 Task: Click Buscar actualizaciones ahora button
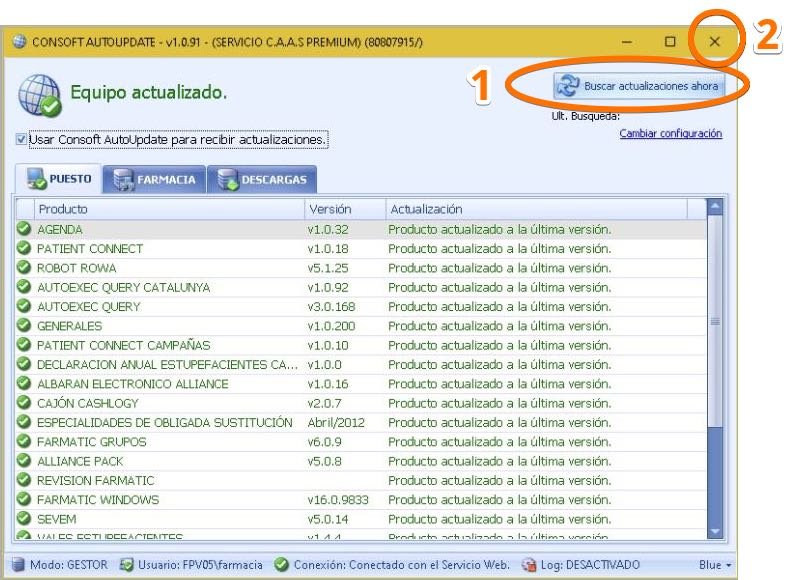pyautogui.click(x=639, y=86)
